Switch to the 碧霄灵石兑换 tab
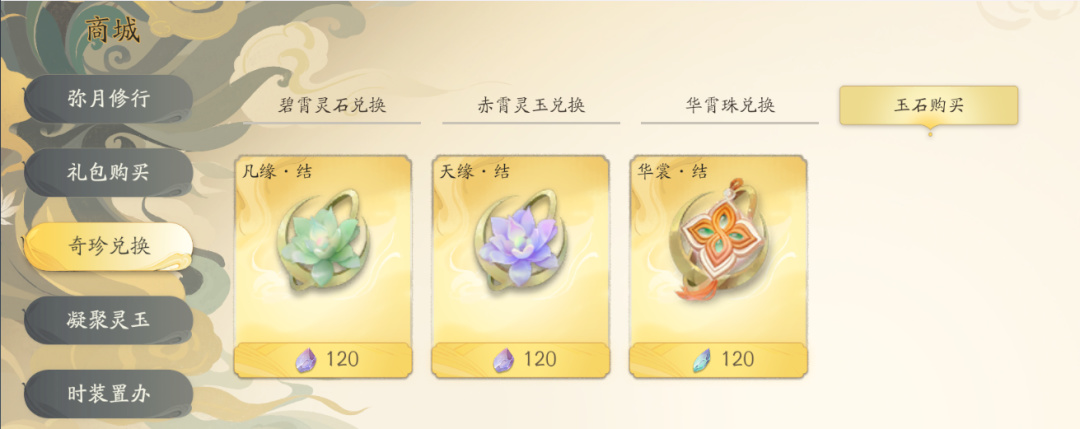1080x429 pixels. pos(332,105)
